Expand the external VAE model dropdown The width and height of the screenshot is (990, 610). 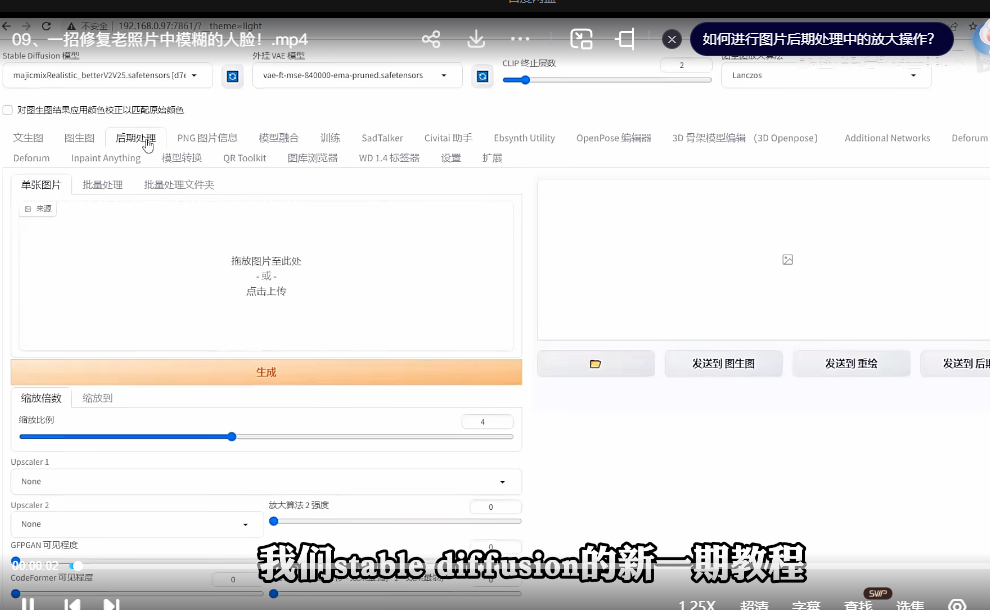(357, 75)
